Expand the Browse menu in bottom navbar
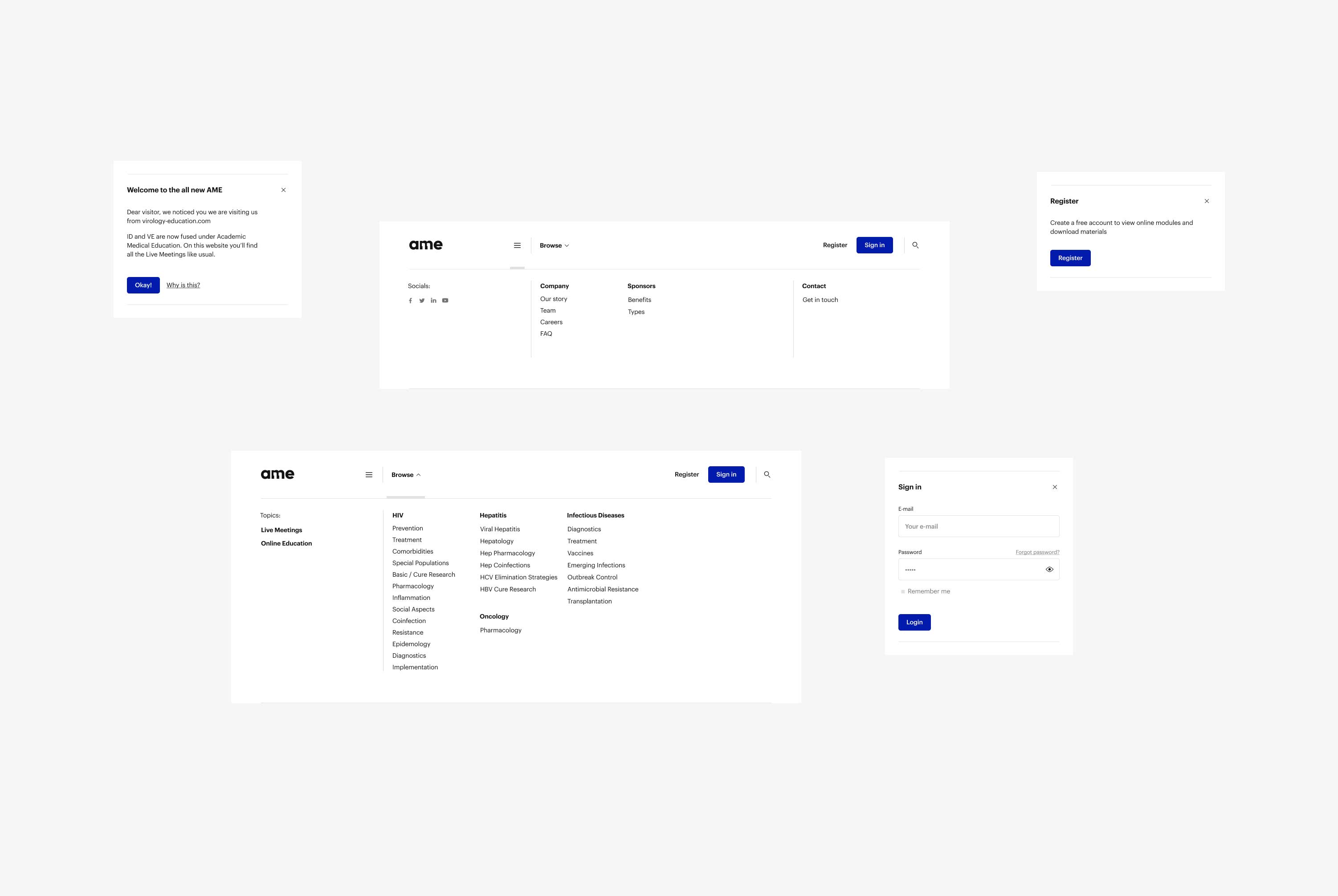 click(405, 474)
